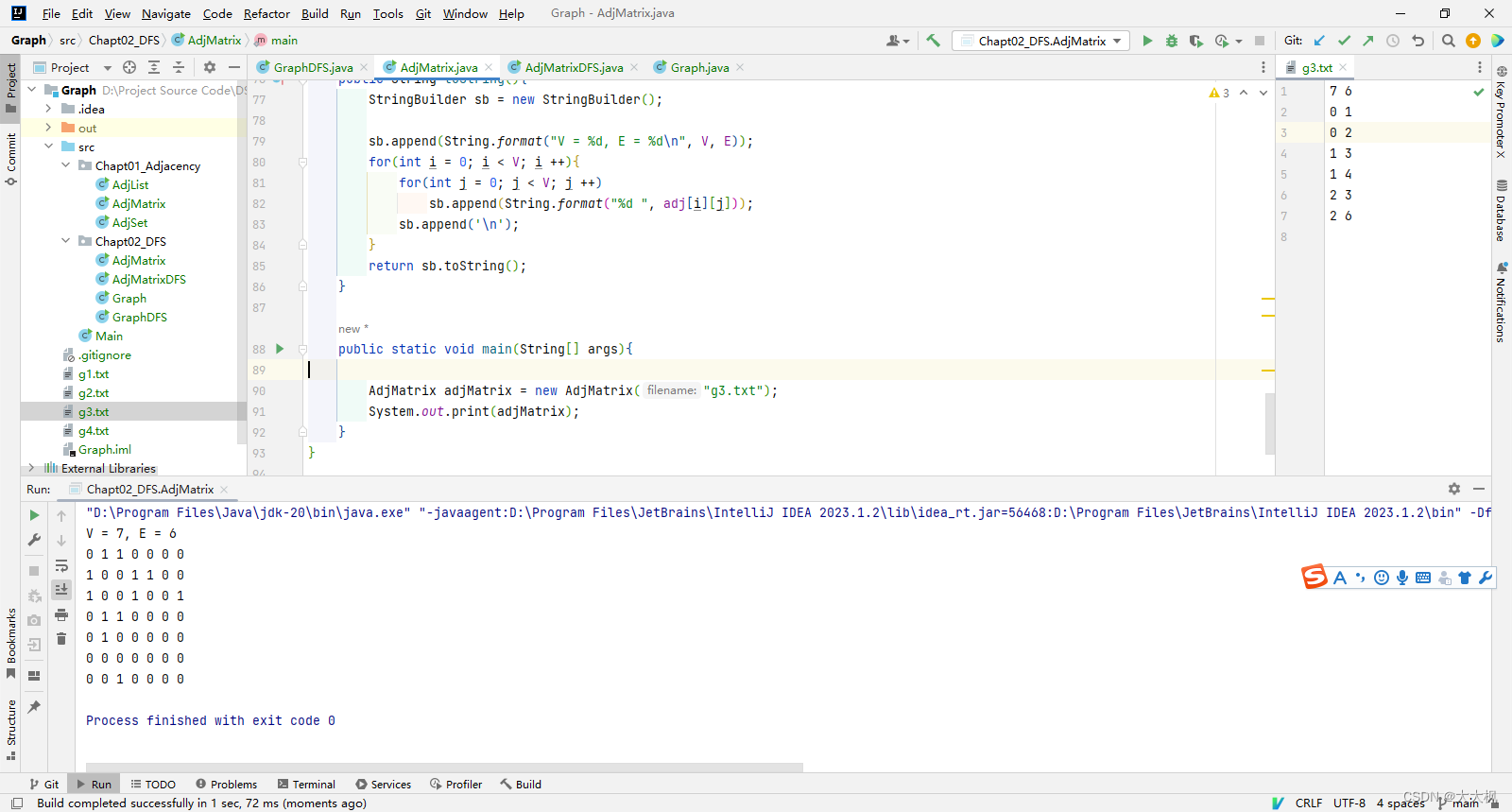
Task: Open Profiler tool window
Action: (455, 784)
